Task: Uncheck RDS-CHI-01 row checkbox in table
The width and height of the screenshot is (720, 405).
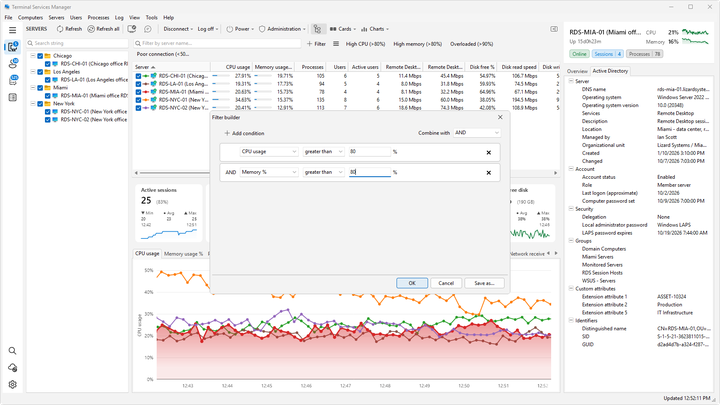Action: pos(138,76)
